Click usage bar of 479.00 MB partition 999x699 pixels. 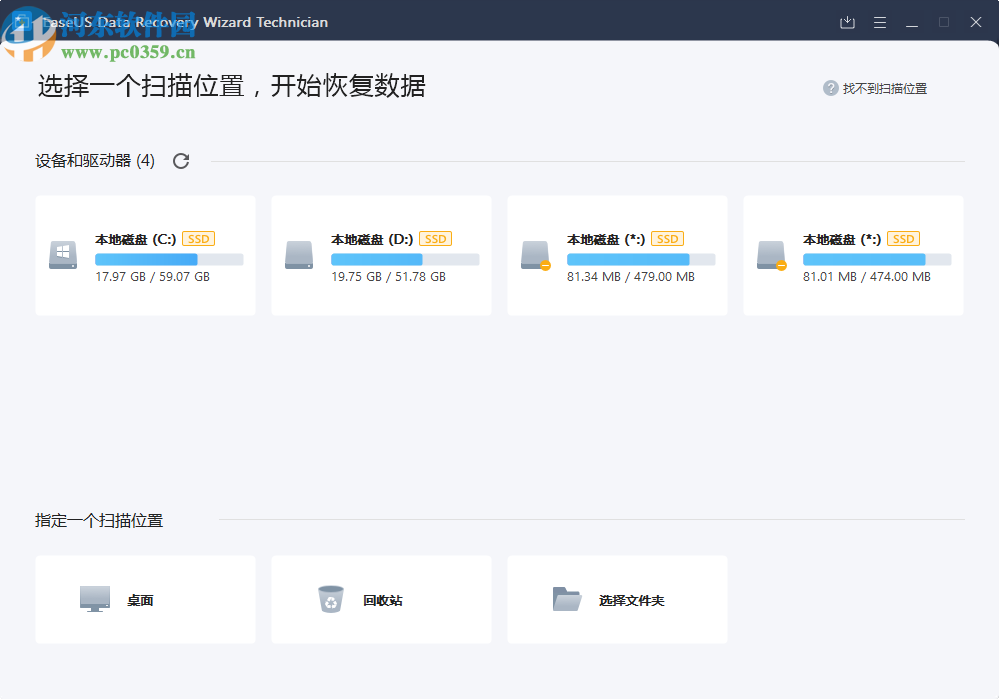point(641,259)
